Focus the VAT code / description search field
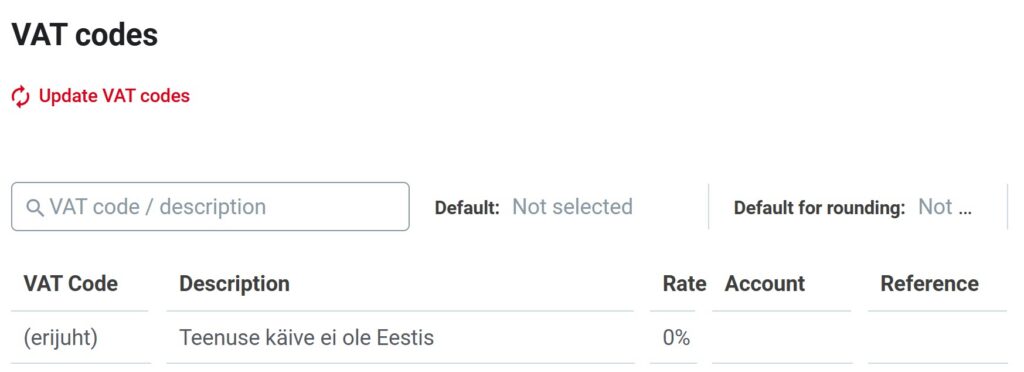The image size is (1024, 372). click(x=210, y=206)
